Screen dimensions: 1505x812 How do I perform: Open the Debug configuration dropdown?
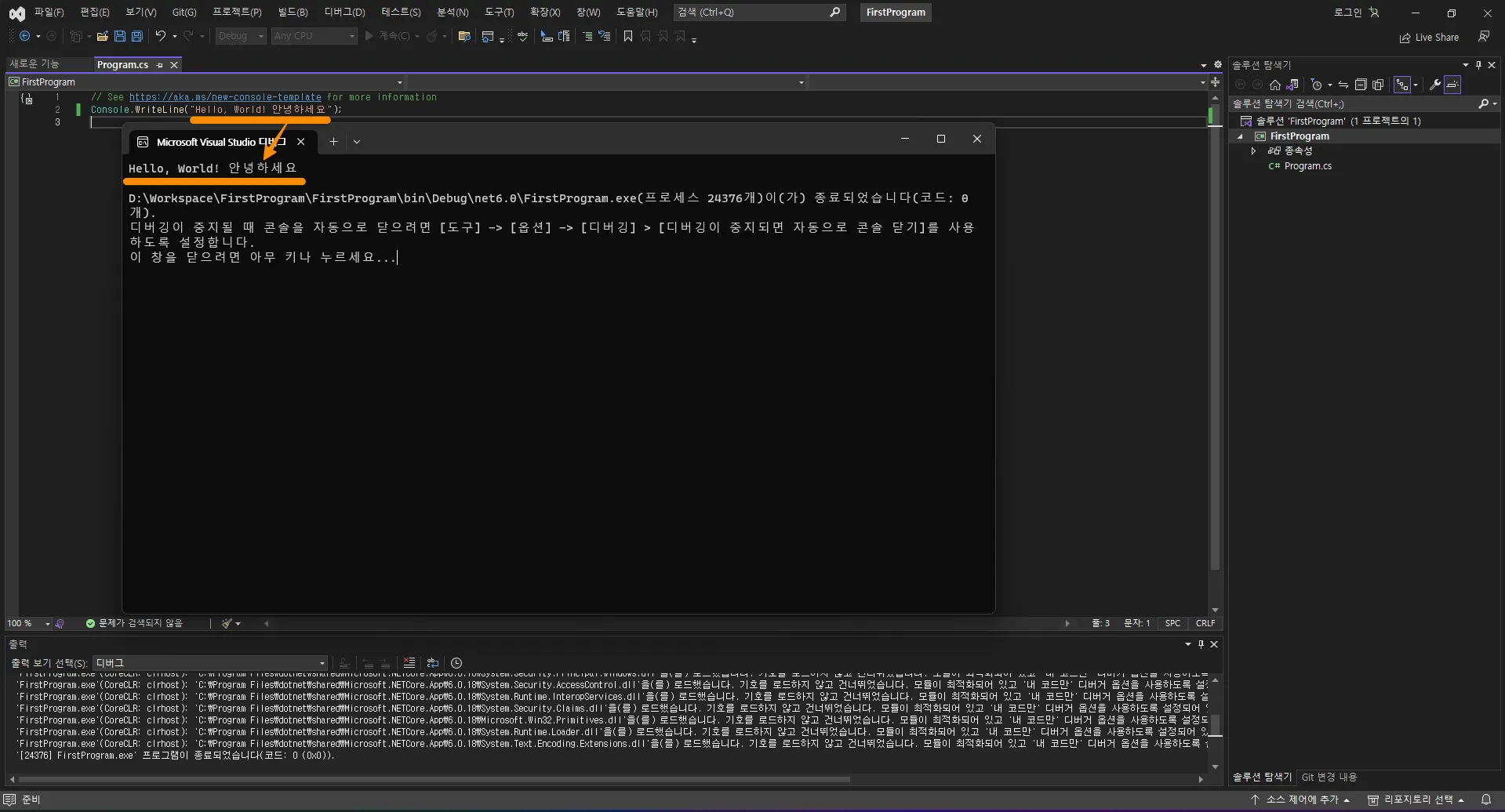tap(241, 36)
